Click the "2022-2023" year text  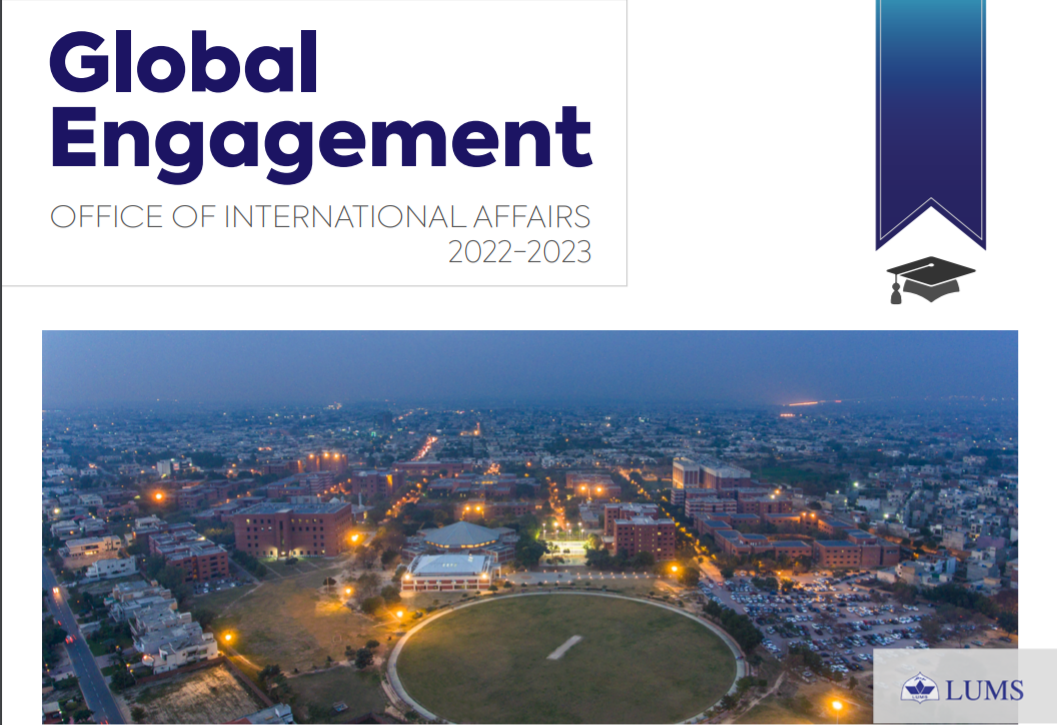(x=520, y=252)
